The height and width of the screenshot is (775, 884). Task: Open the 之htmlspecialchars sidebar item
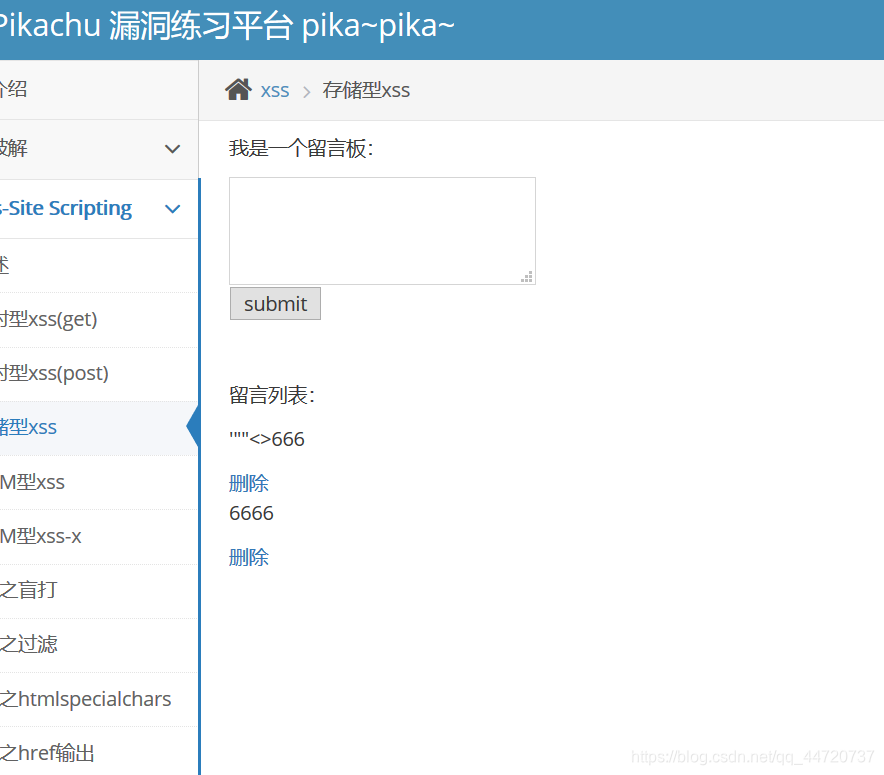85,699
